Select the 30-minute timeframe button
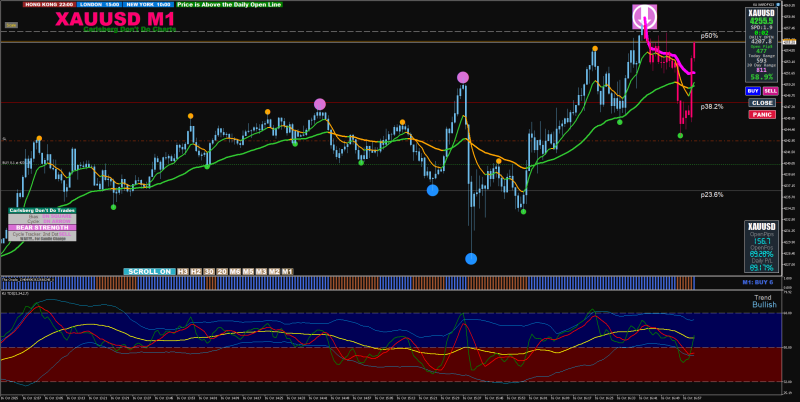This screenshot has width=800, height=402. [209, 271]
